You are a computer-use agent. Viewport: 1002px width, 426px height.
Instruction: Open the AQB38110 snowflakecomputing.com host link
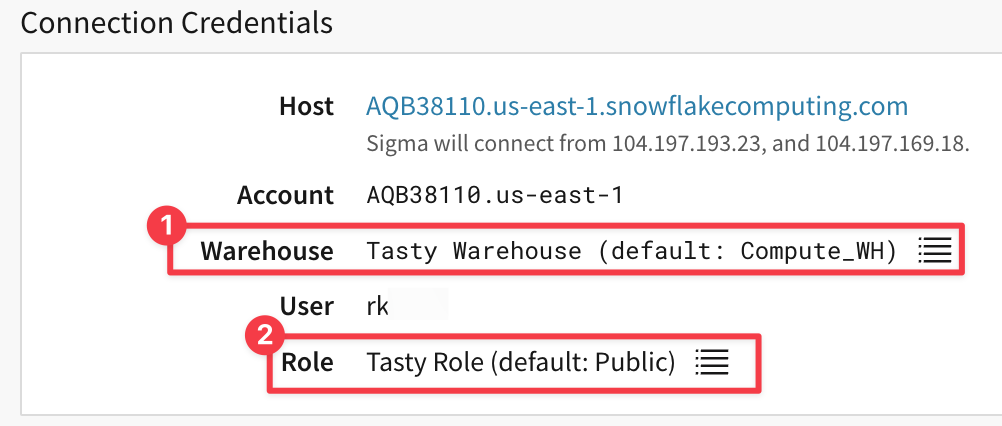[x=637, y=106]
